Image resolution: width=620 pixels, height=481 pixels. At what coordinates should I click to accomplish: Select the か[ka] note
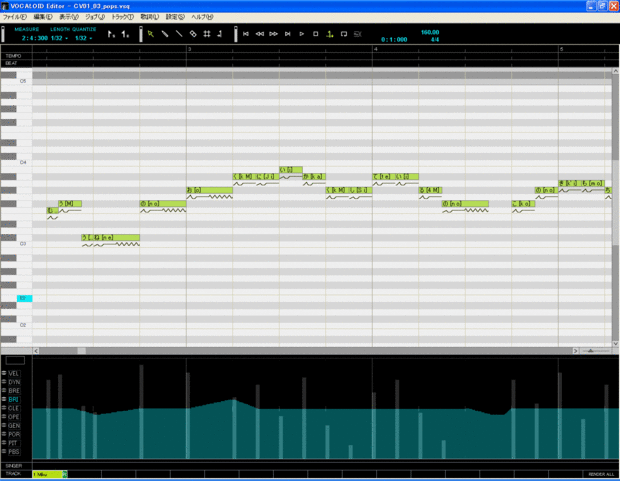click(314, 177)
